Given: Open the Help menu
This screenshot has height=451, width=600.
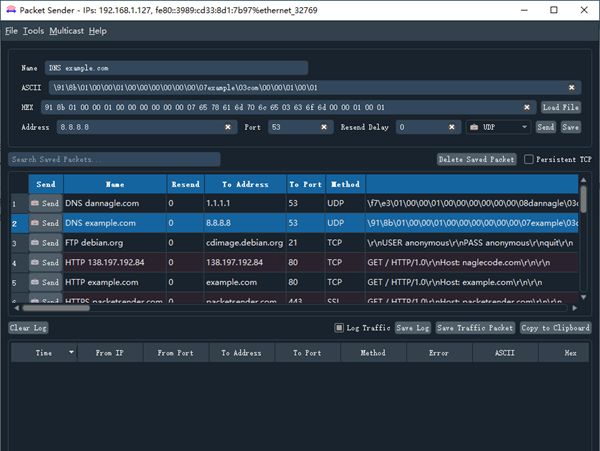Looking at the screenshot, I should pos(98,31).
